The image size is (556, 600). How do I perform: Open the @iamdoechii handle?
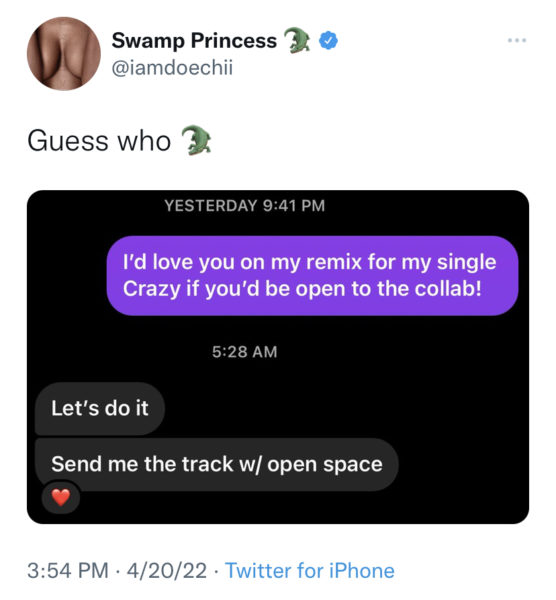point(172,68)
